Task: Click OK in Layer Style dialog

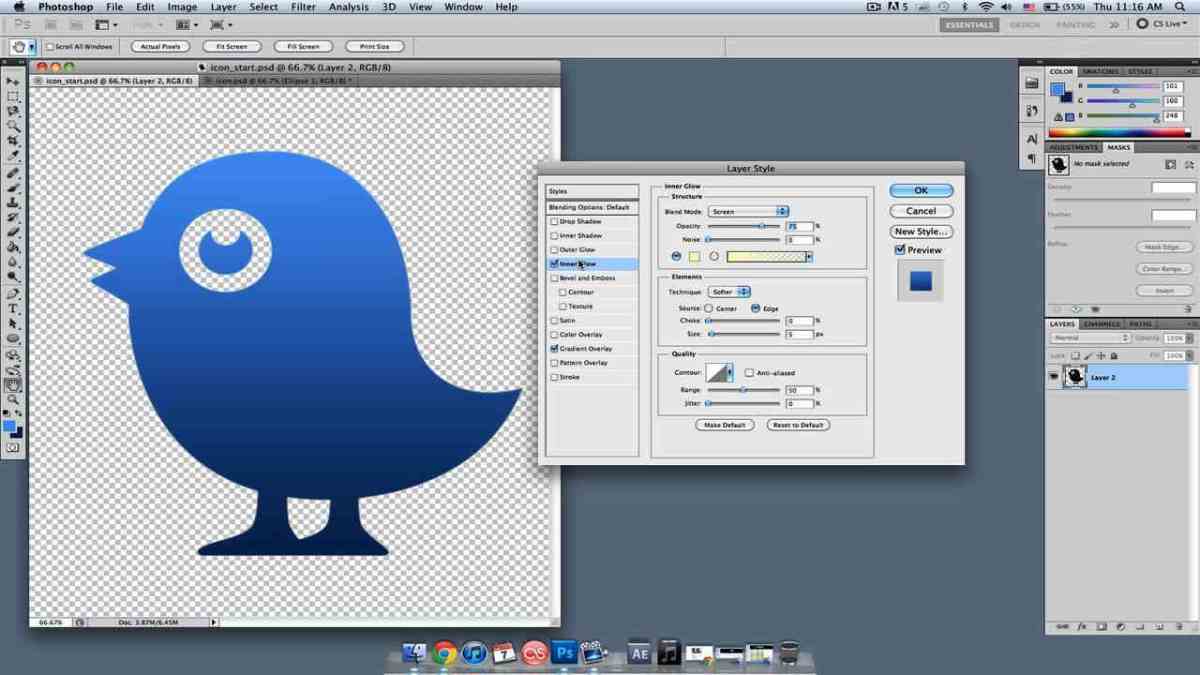Action: pos(921,191)
